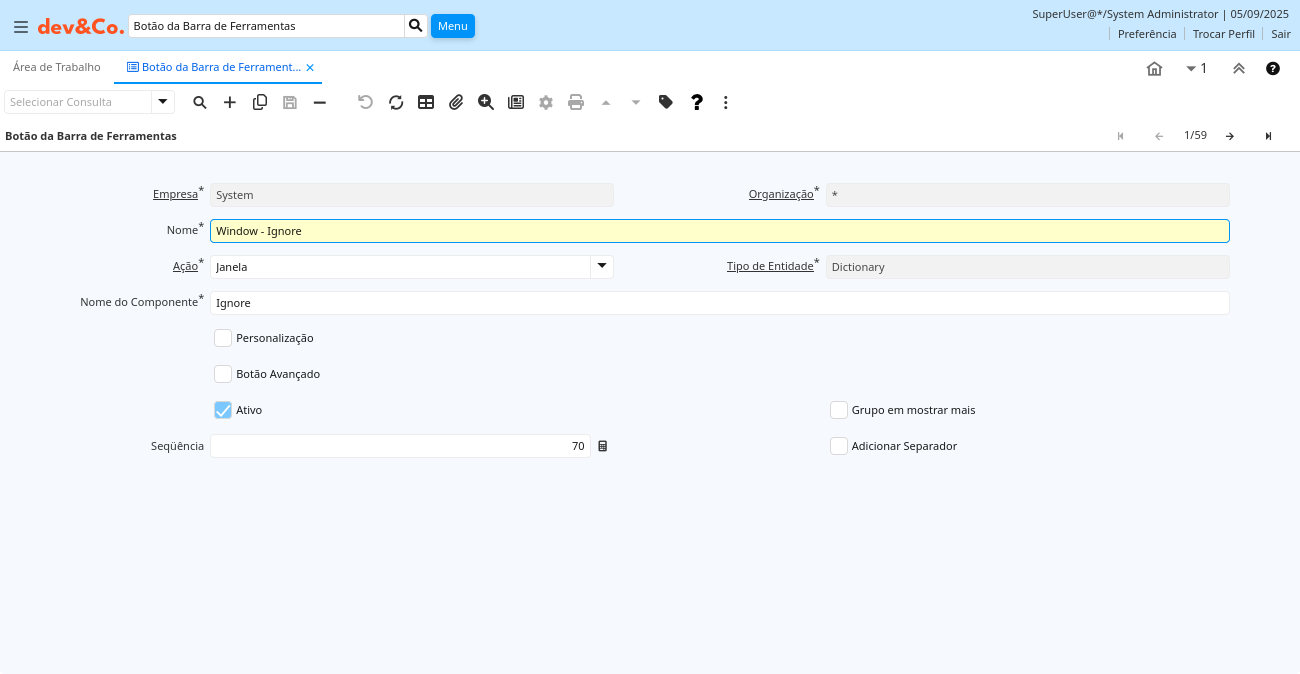Viewport: 1300px width, 674px height.
Task: Toggle grid view using the table icon
Action: 426,102
